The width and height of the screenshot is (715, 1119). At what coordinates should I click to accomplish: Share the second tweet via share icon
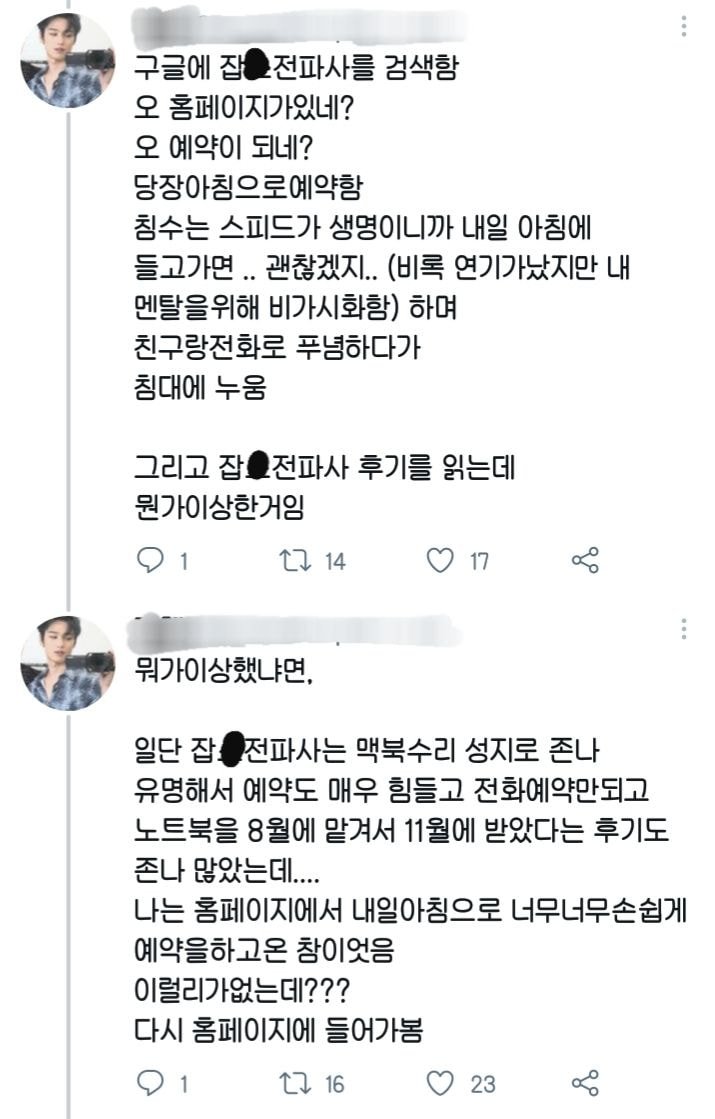click(x=585, y=1083)
